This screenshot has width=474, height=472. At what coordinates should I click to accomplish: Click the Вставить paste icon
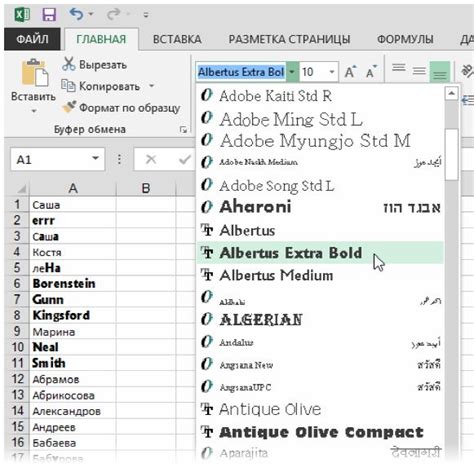(x=34, y=72)
